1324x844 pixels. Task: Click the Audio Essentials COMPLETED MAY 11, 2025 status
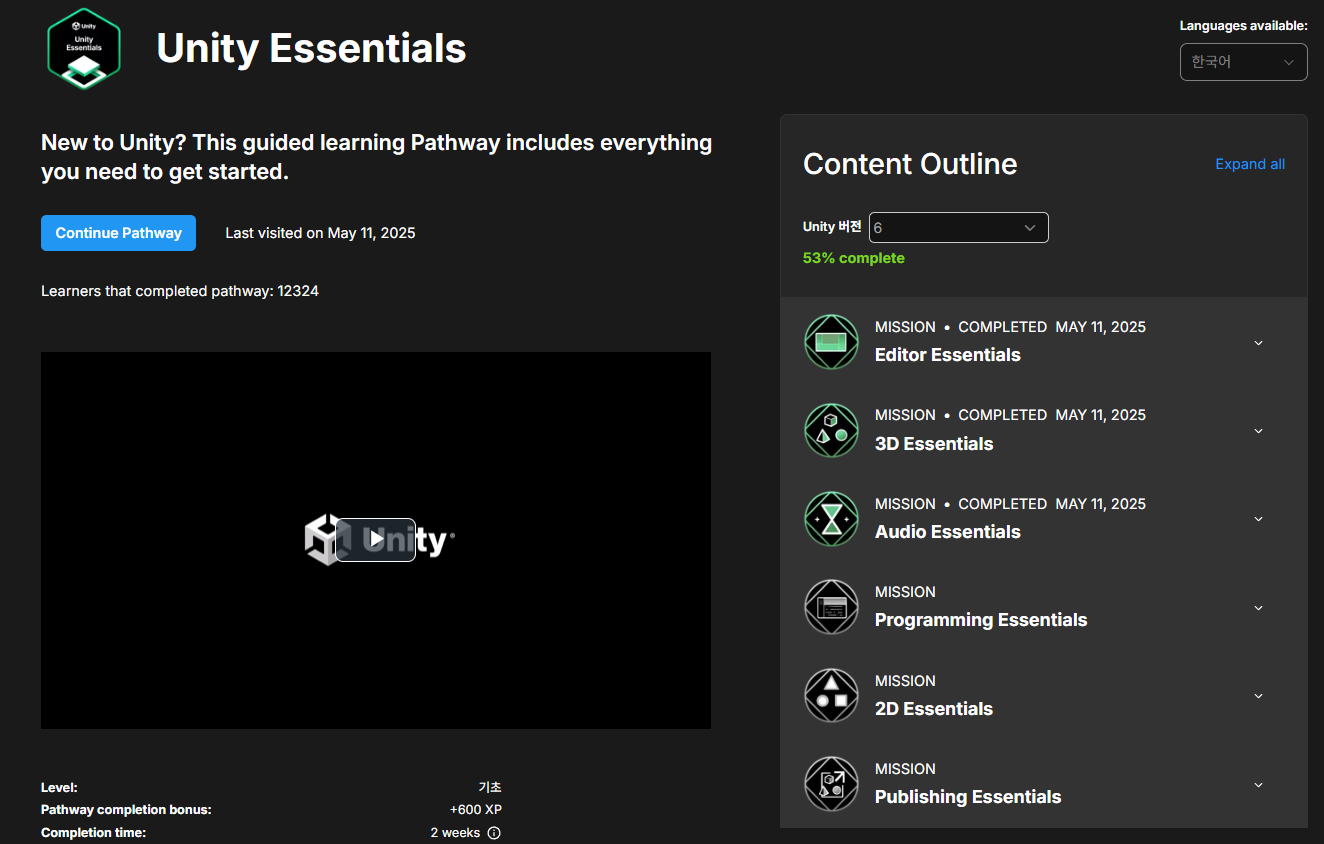1052,504
